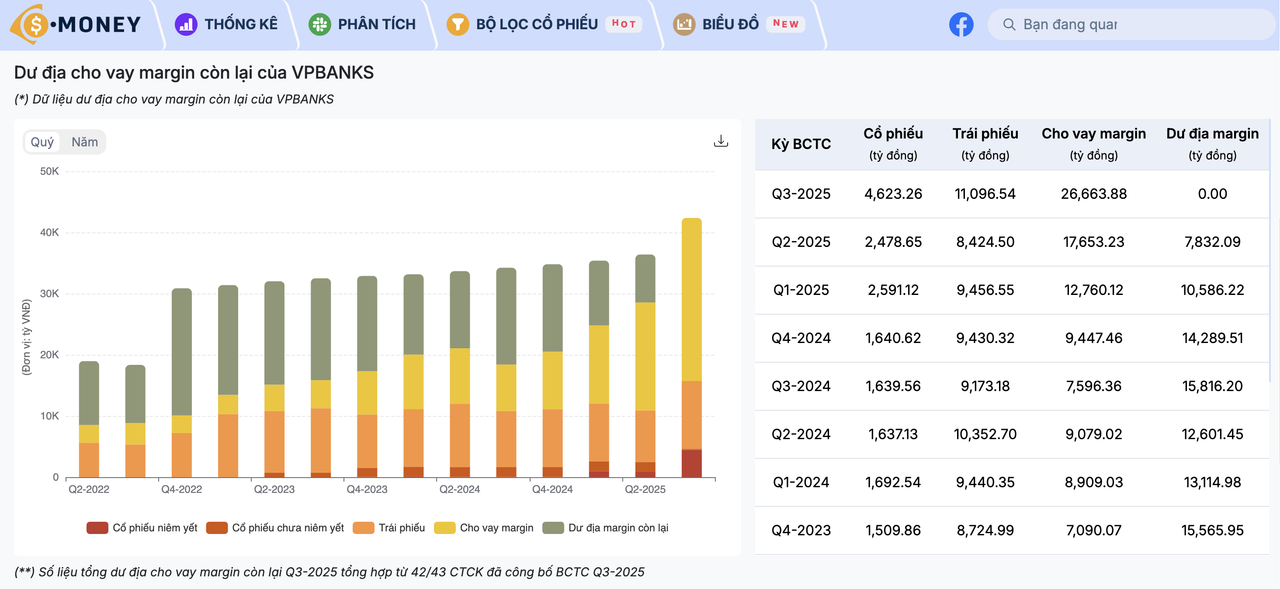Click the Dư địa margin column header
The width and height of the screenshot is (1280, 589).
(x=1212, y=143)
